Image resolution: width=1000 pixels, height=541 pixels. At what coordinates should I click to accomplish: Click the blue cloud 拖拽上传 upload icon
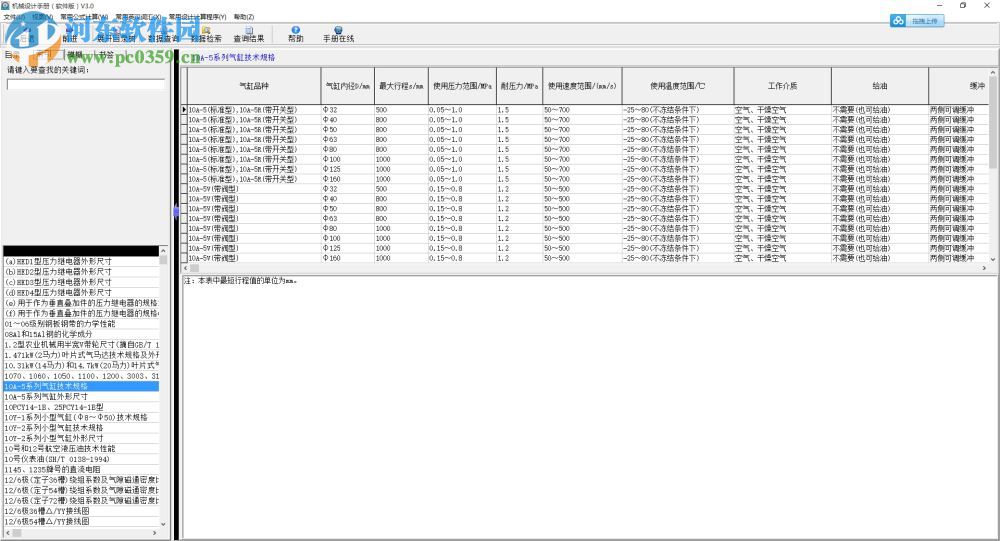point(898,20)
